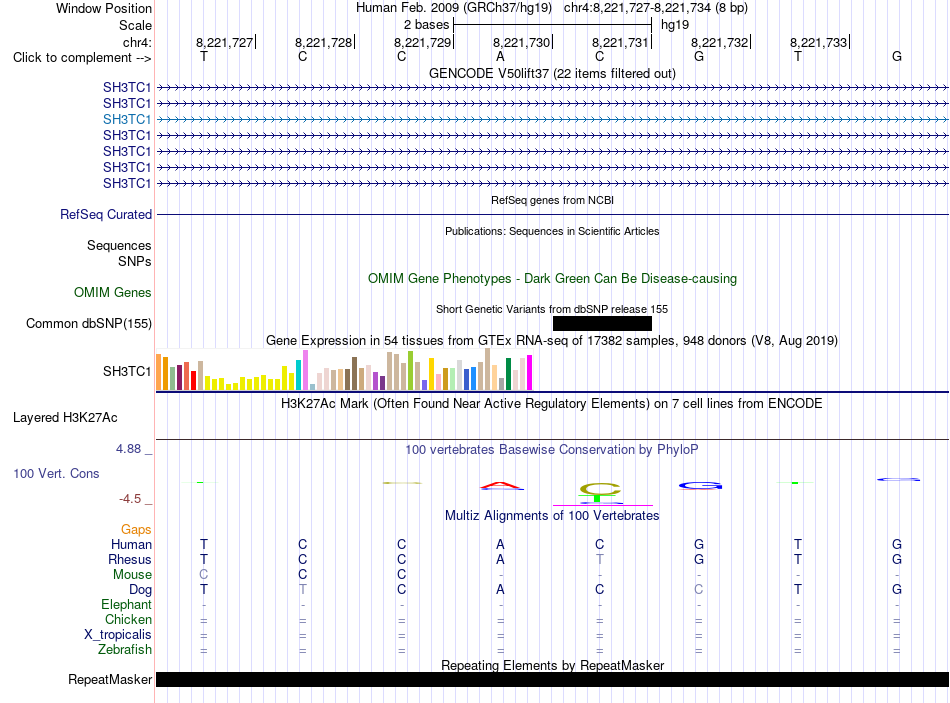
Task: Click the red A PhyloP logo letter
Action: [501, 485]
